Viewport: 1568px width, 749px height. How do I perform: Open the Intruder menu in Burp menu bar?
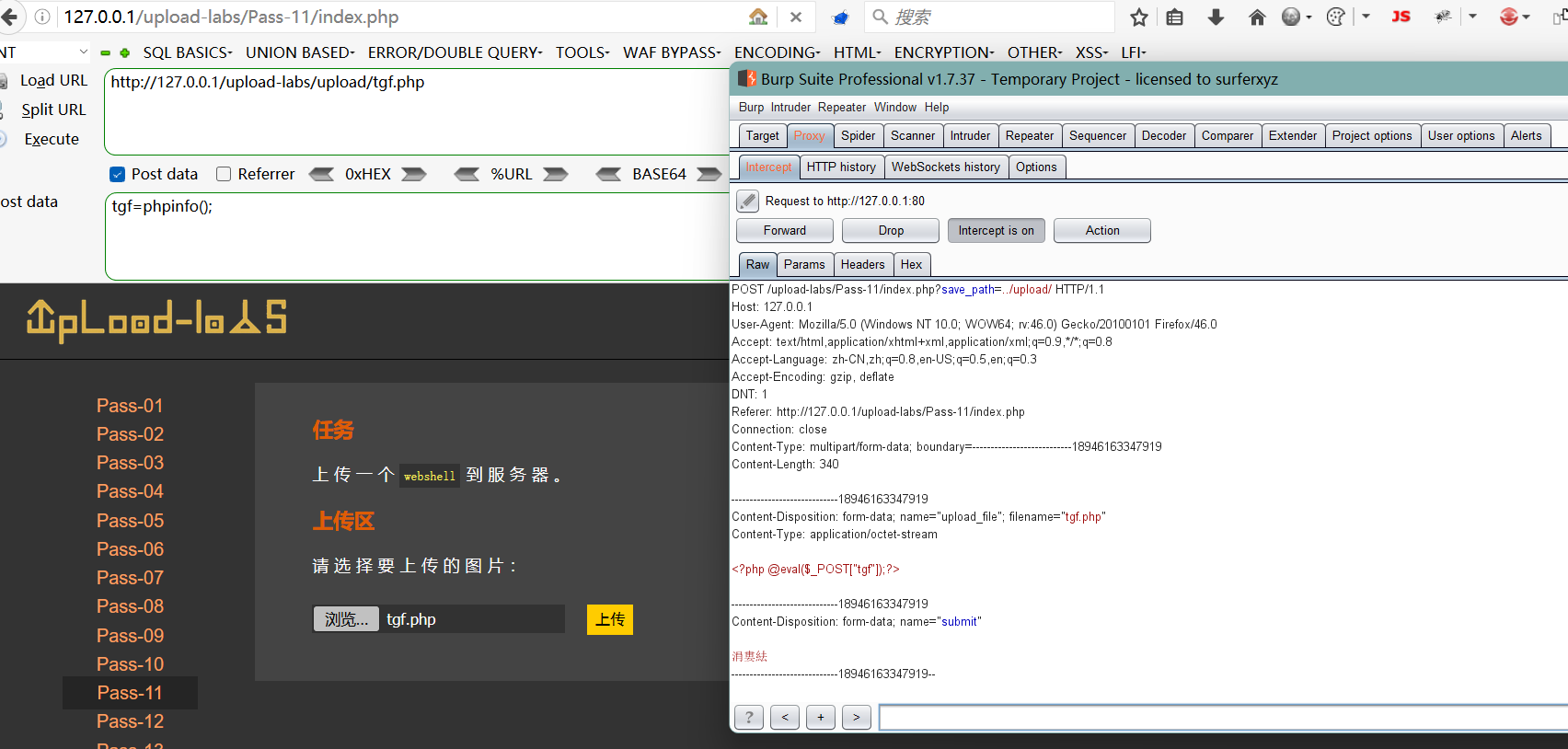(x=790, y=107)
